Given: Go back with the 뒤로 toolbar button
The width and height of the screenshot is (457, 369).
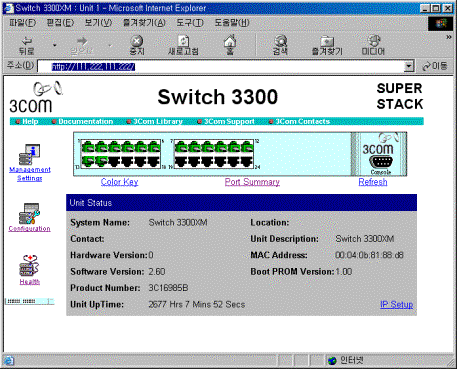Looking at the screenshot, I should (27, 46).
